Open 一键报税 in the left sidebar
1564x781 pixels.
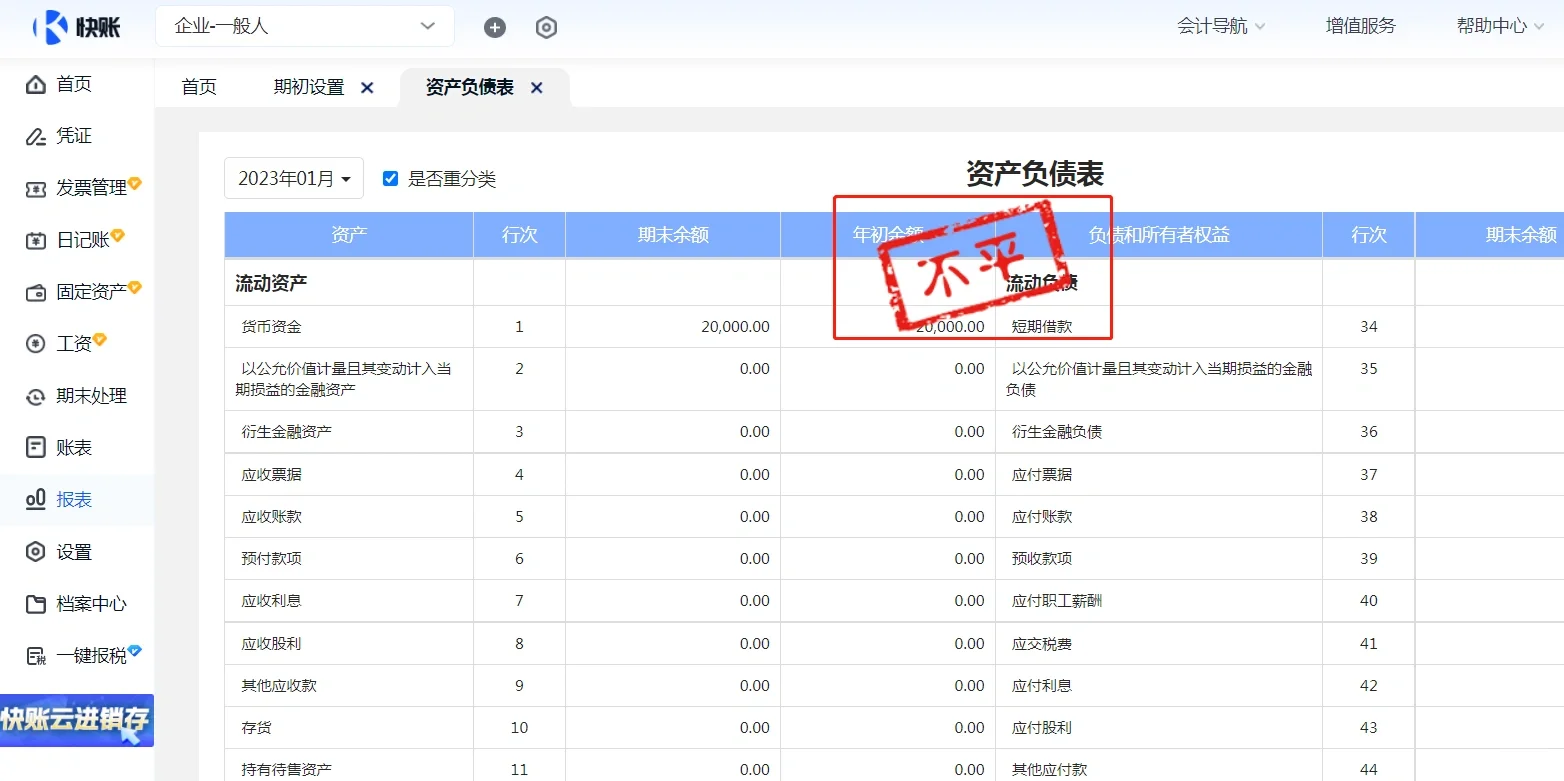click(91, 656)
